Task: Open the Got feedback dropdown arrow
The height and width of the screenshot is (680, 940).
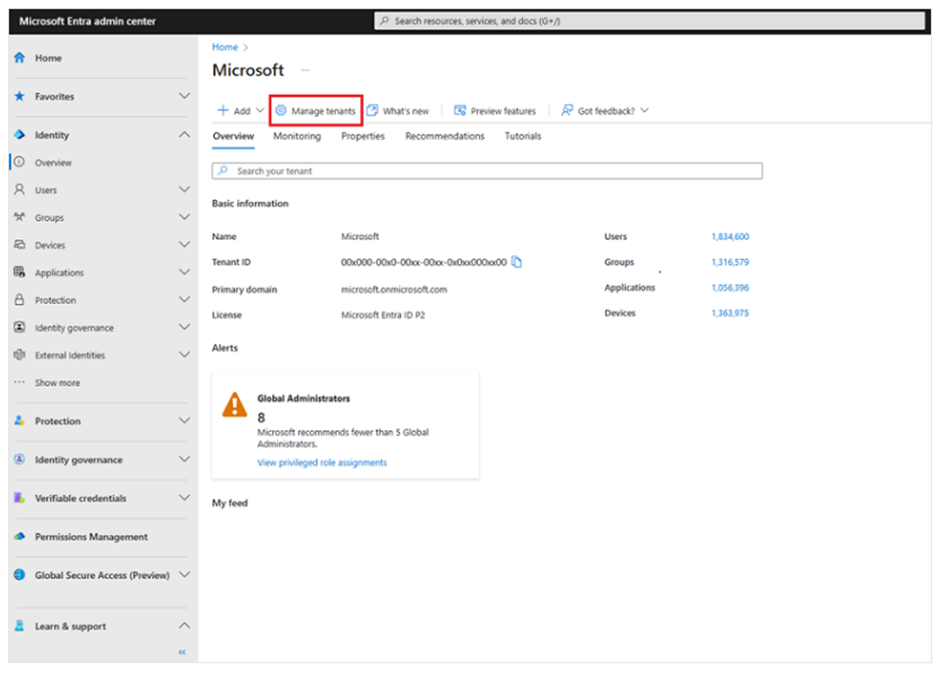Action: [x=644, y=110]
